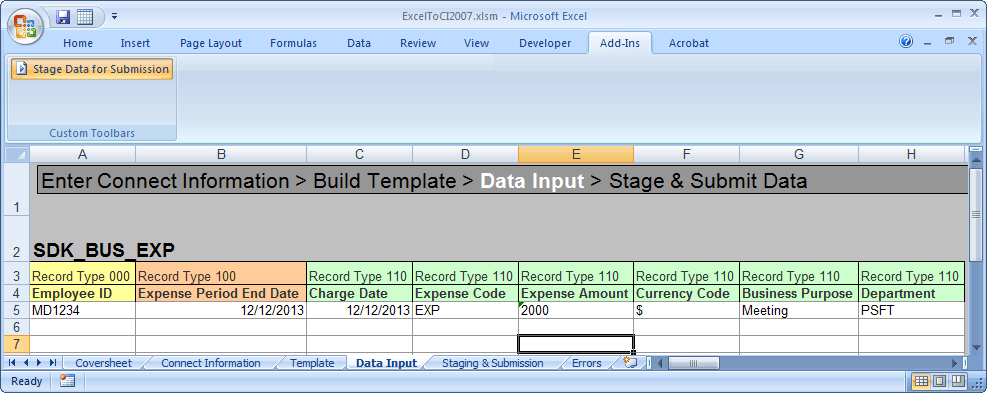Open the Developer ribbon tab

pyautogui.click(x=545, y=43)
